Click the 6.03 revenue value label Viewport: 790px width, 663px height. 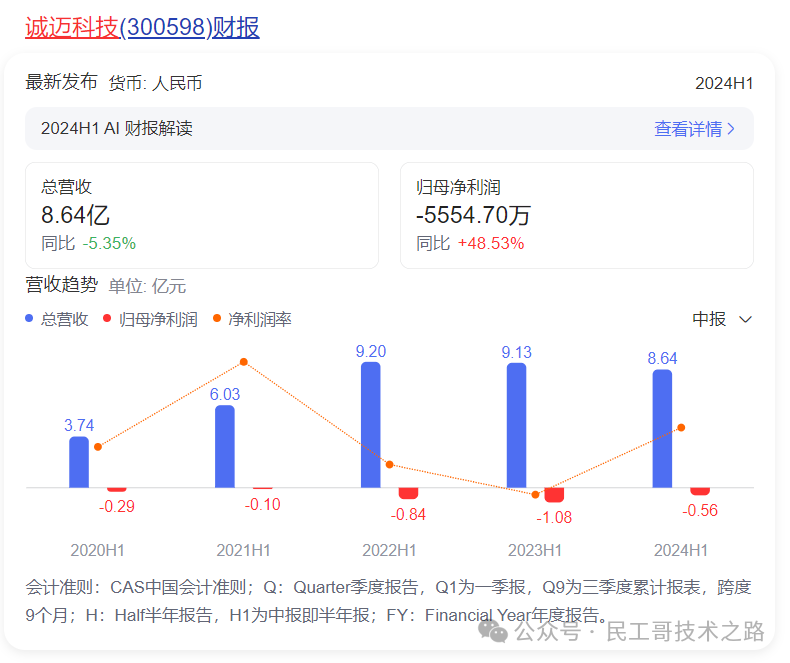click(x=225, y=394)
